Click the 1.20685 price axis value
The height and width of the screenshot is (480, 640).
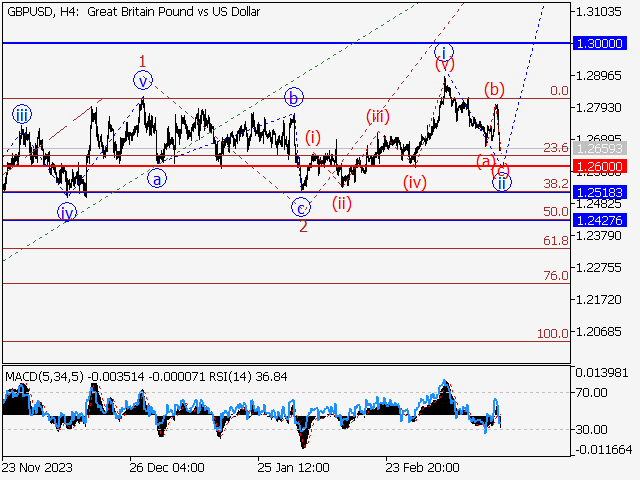coord(599,332)
